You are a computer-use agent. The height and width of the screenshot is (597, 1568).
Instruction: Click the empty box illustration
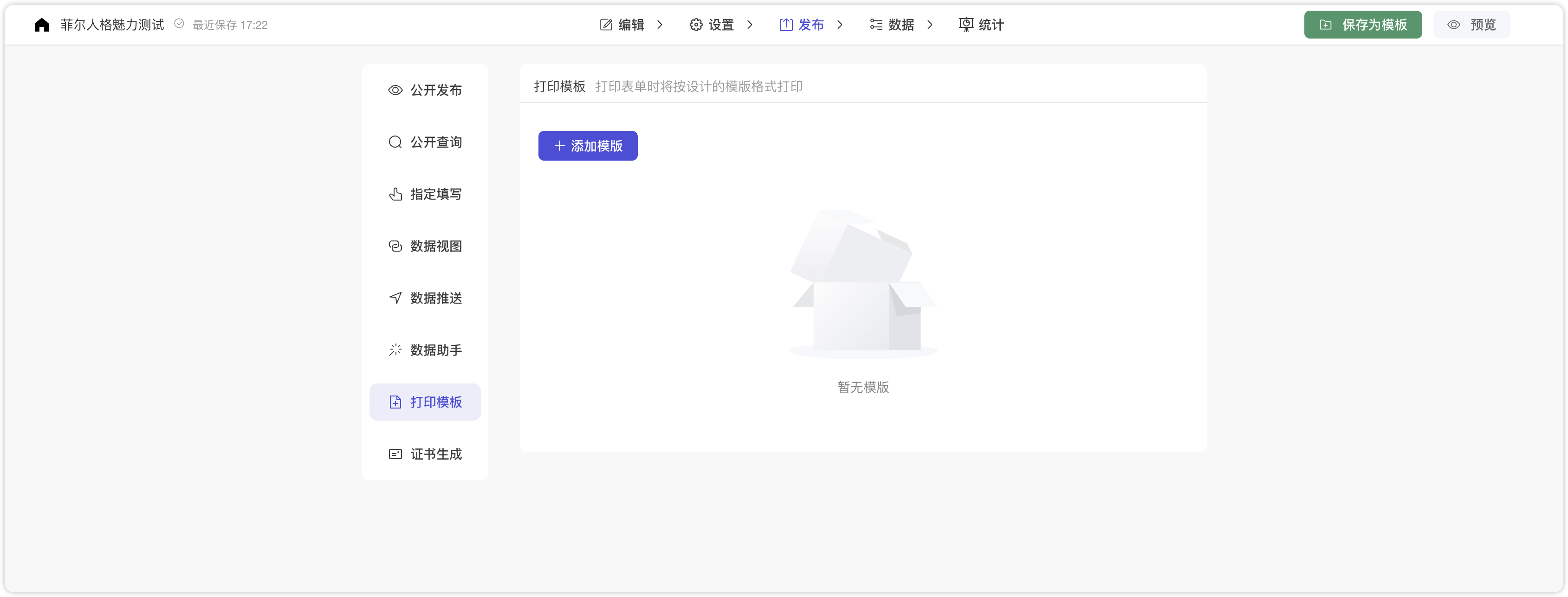click(x=863, y=284)
